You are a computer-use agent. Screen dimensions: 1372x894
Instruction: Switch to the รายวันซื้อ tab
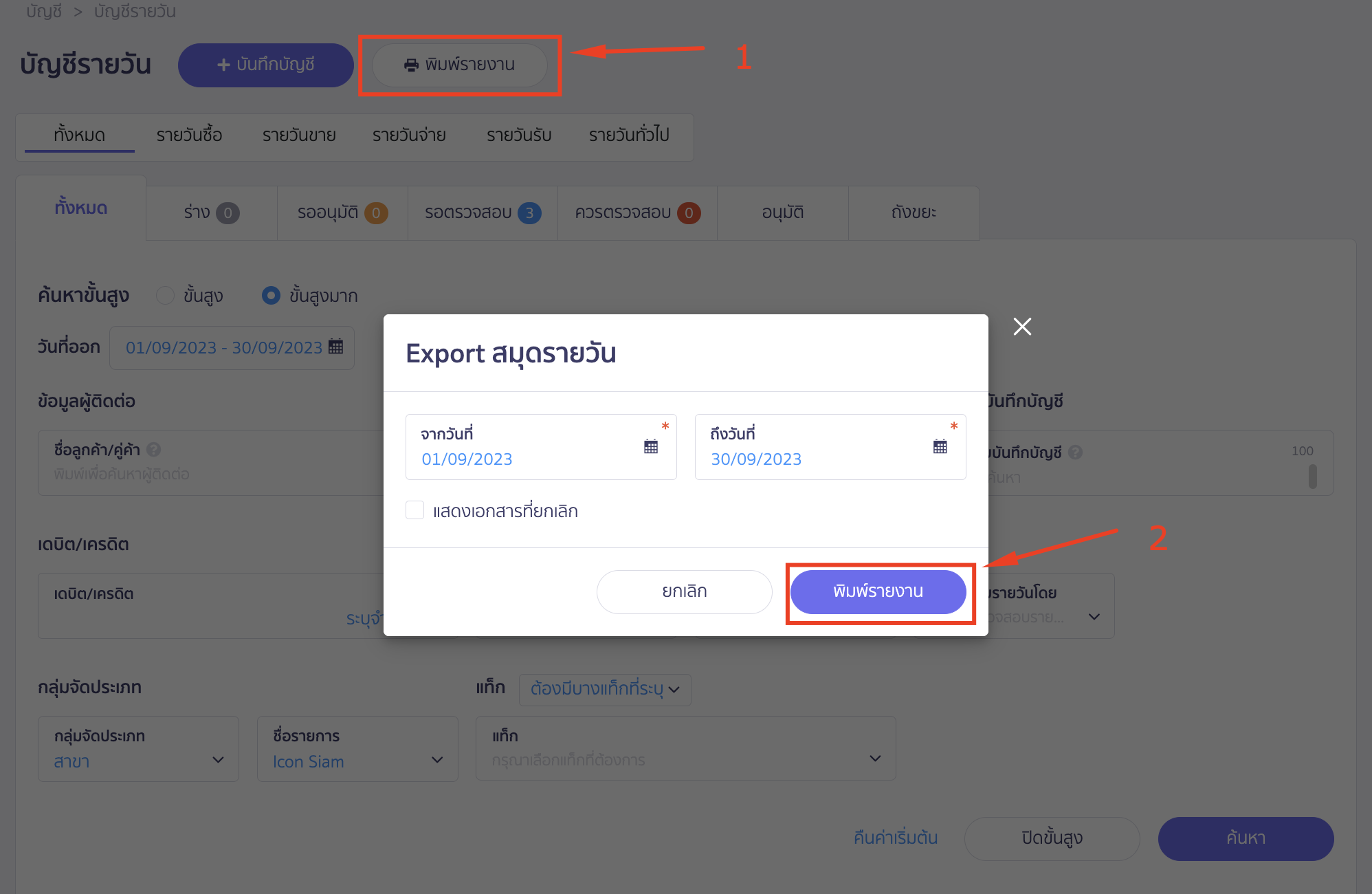tap(189, 135)
